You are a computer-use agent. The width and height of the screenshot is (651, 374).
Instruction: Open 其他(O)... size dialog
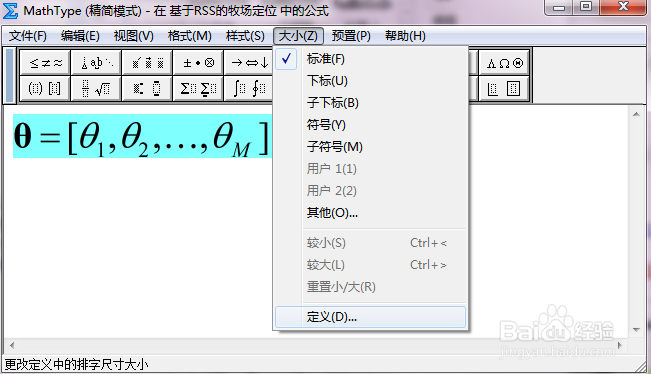coord(370,213)
